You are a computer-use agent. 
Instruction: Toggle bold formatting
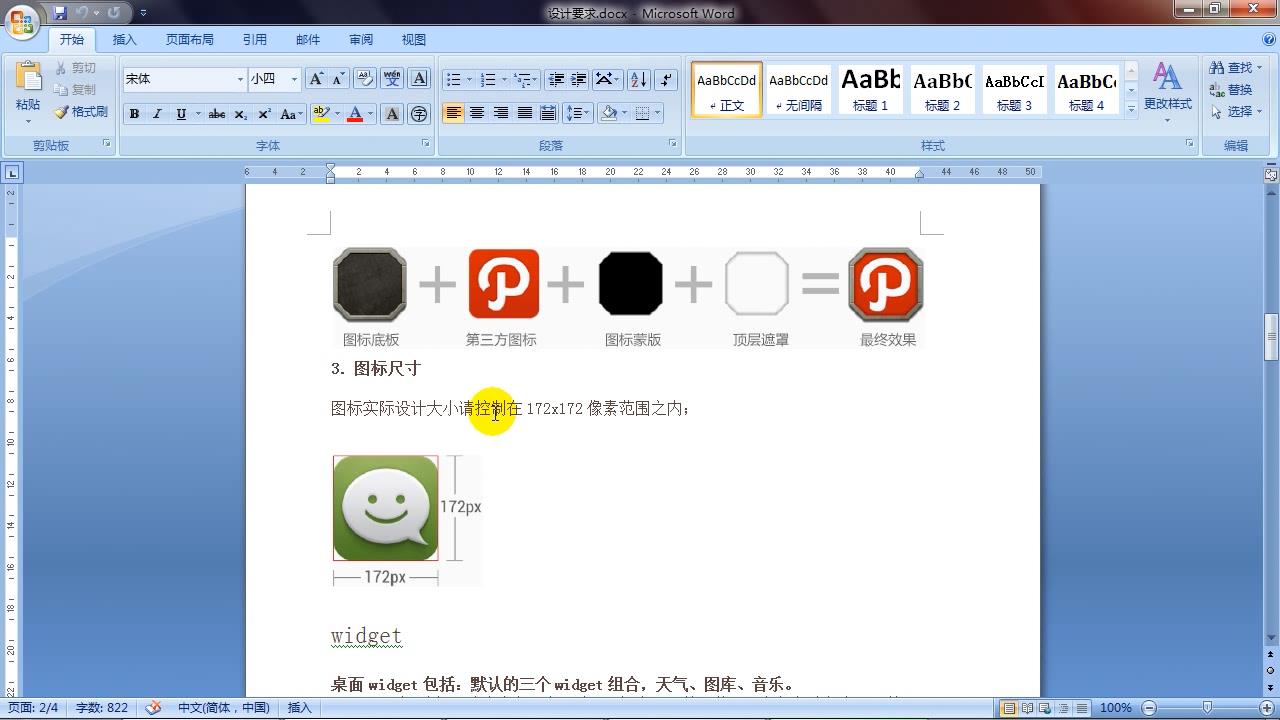click(x=134, y=114)
